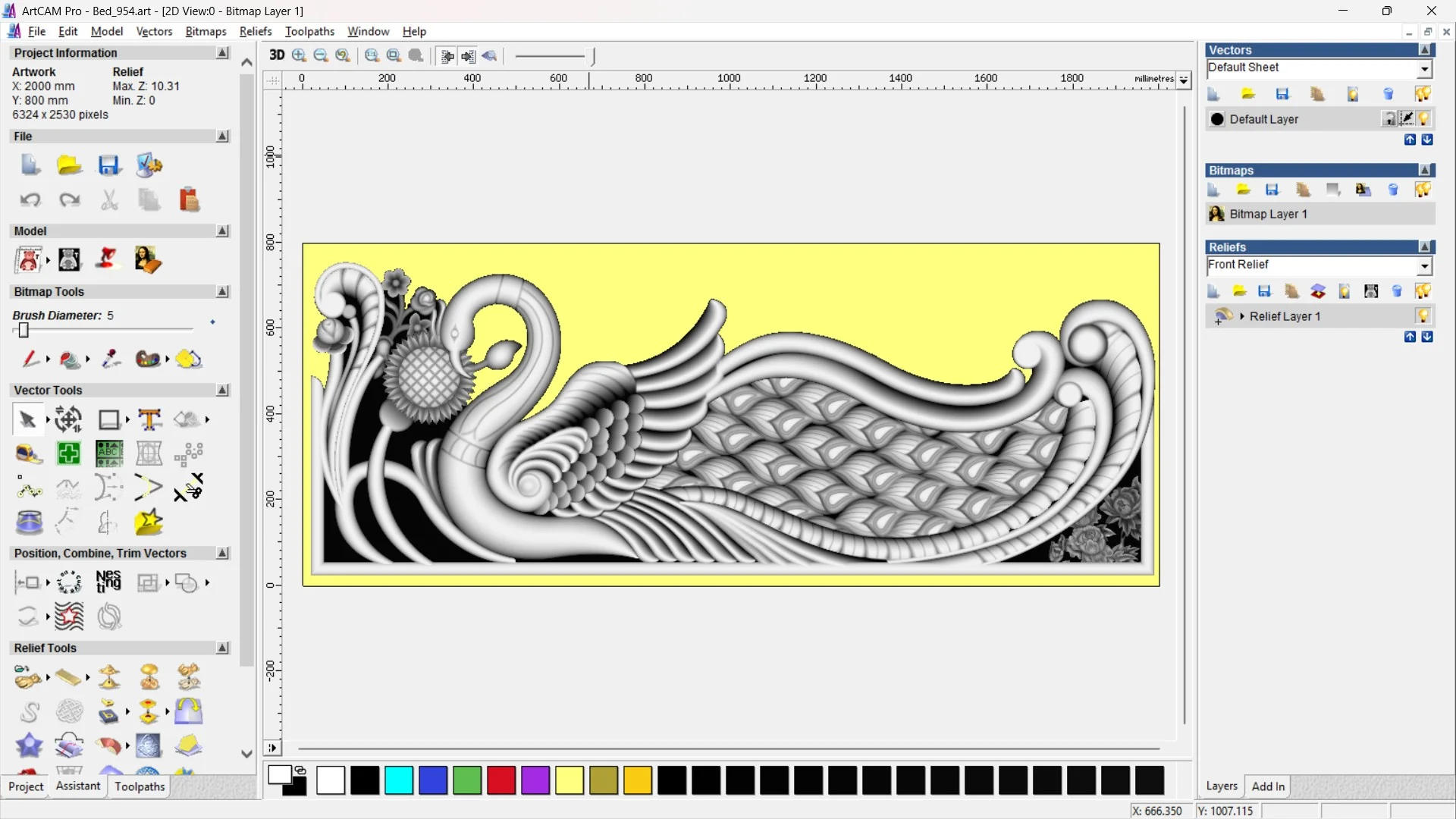Click the 3D view button
1456x819 pixels.
click(277, 55)
